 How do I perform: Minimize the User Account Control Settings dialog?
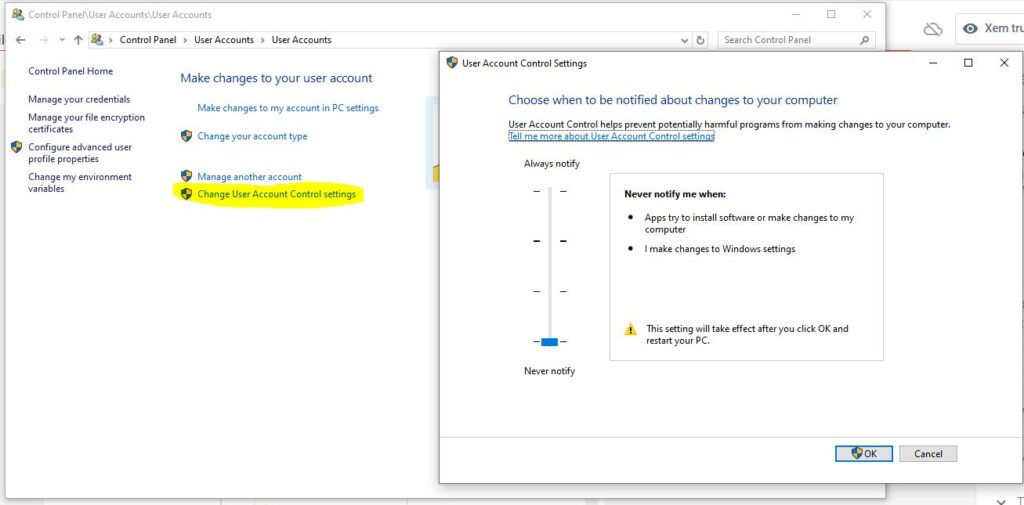[933, 63]
